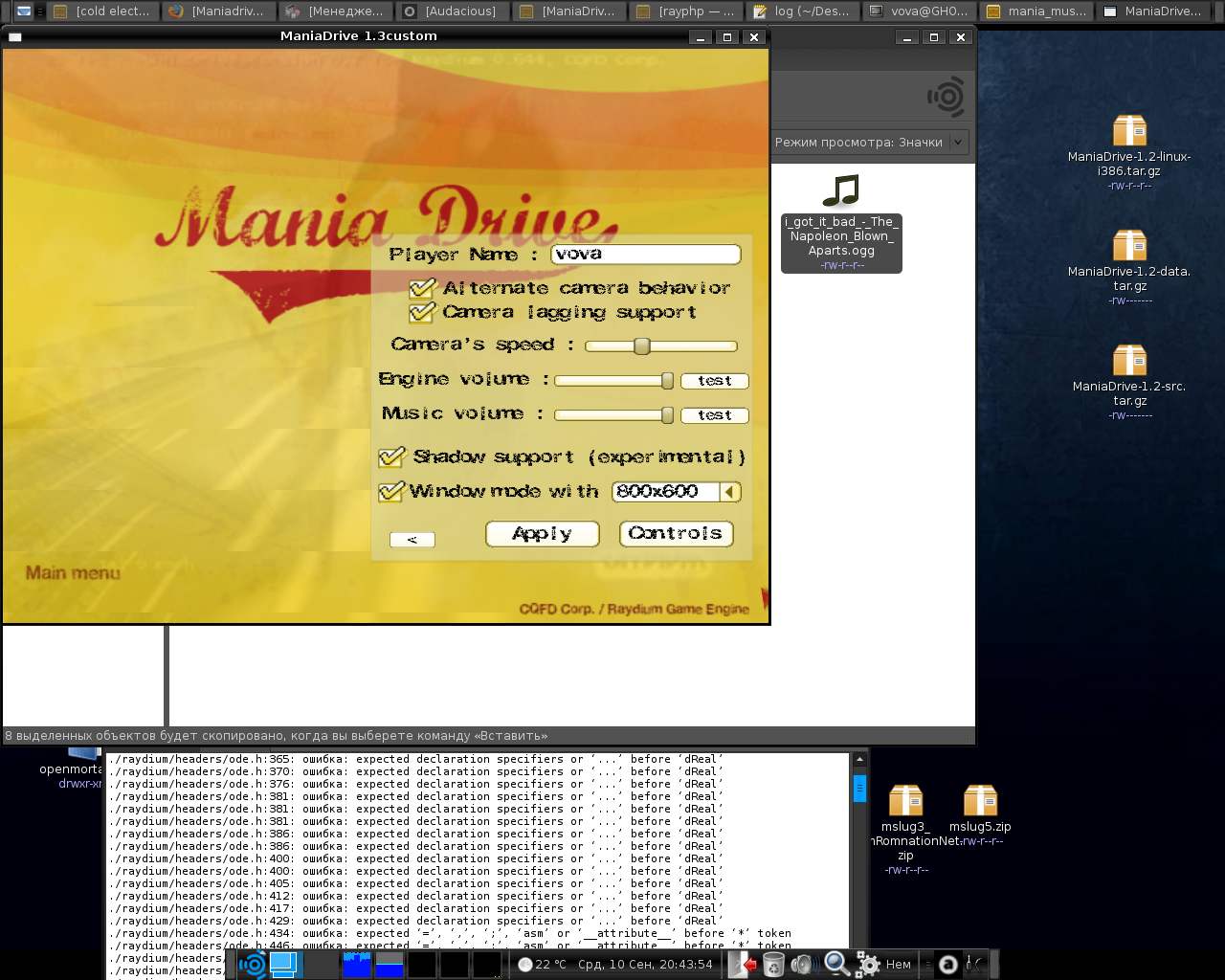Click the Audacious tray icon

coord(947,964)
